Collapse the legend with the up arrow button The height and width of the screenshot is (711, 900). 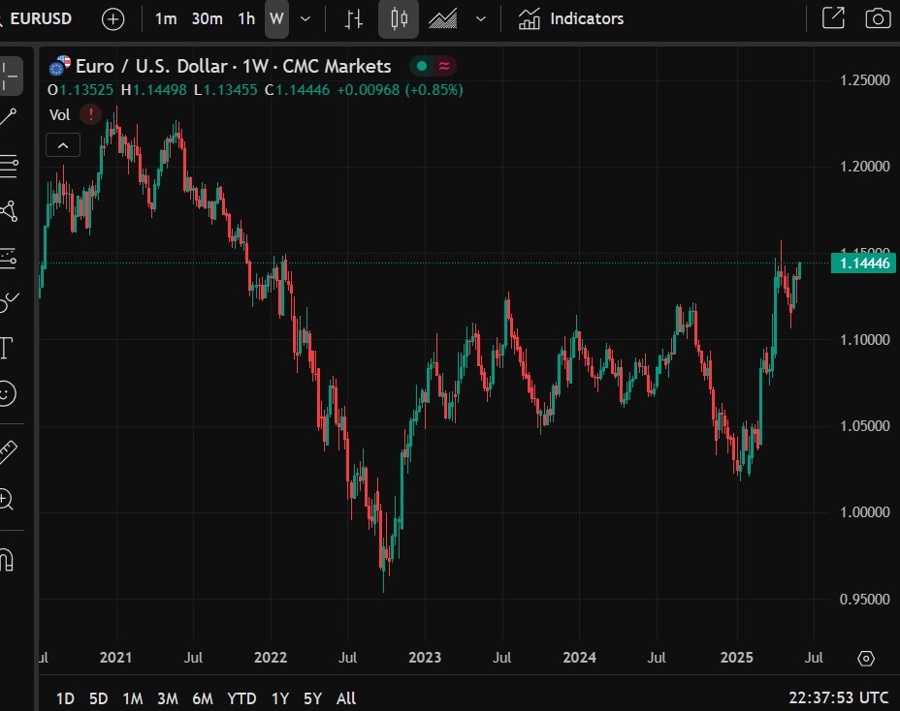[63, 145]
